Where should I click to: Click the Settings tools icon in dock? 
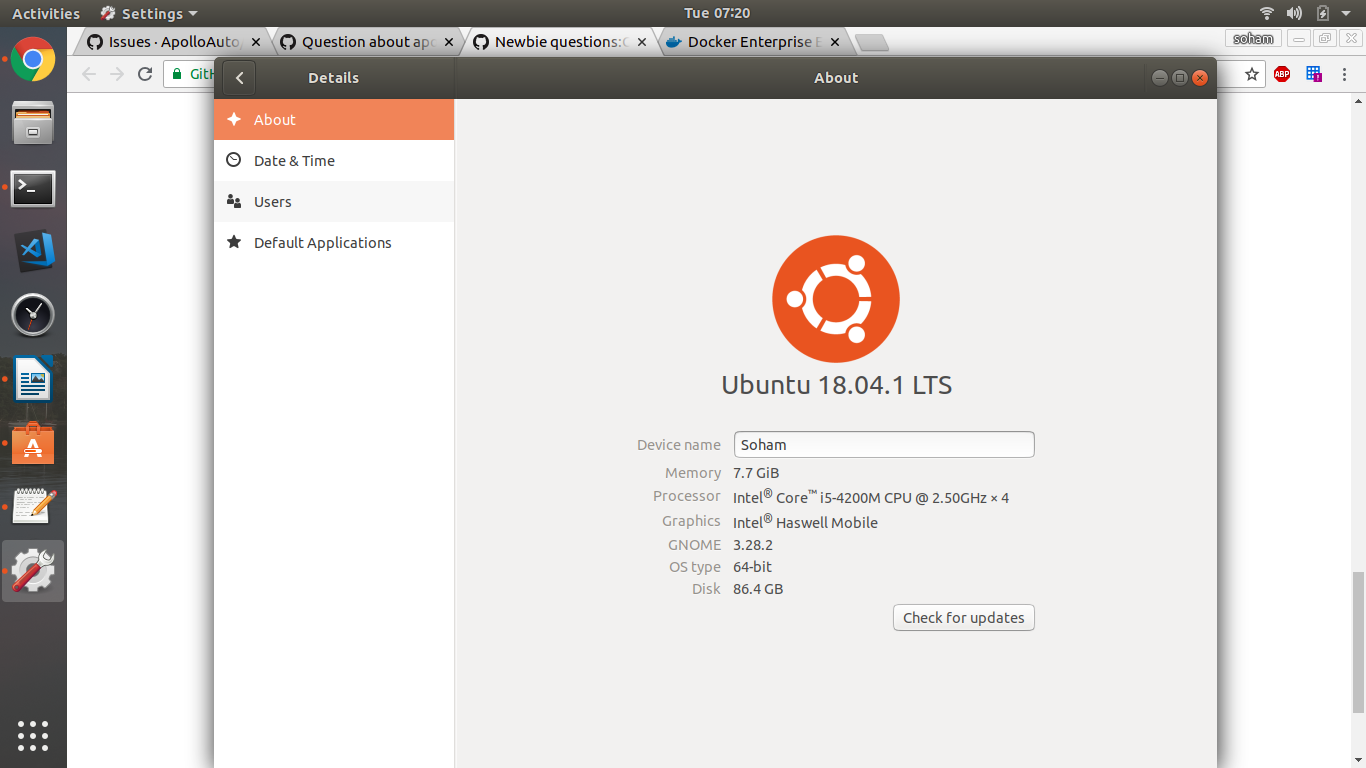click(33, 571)
